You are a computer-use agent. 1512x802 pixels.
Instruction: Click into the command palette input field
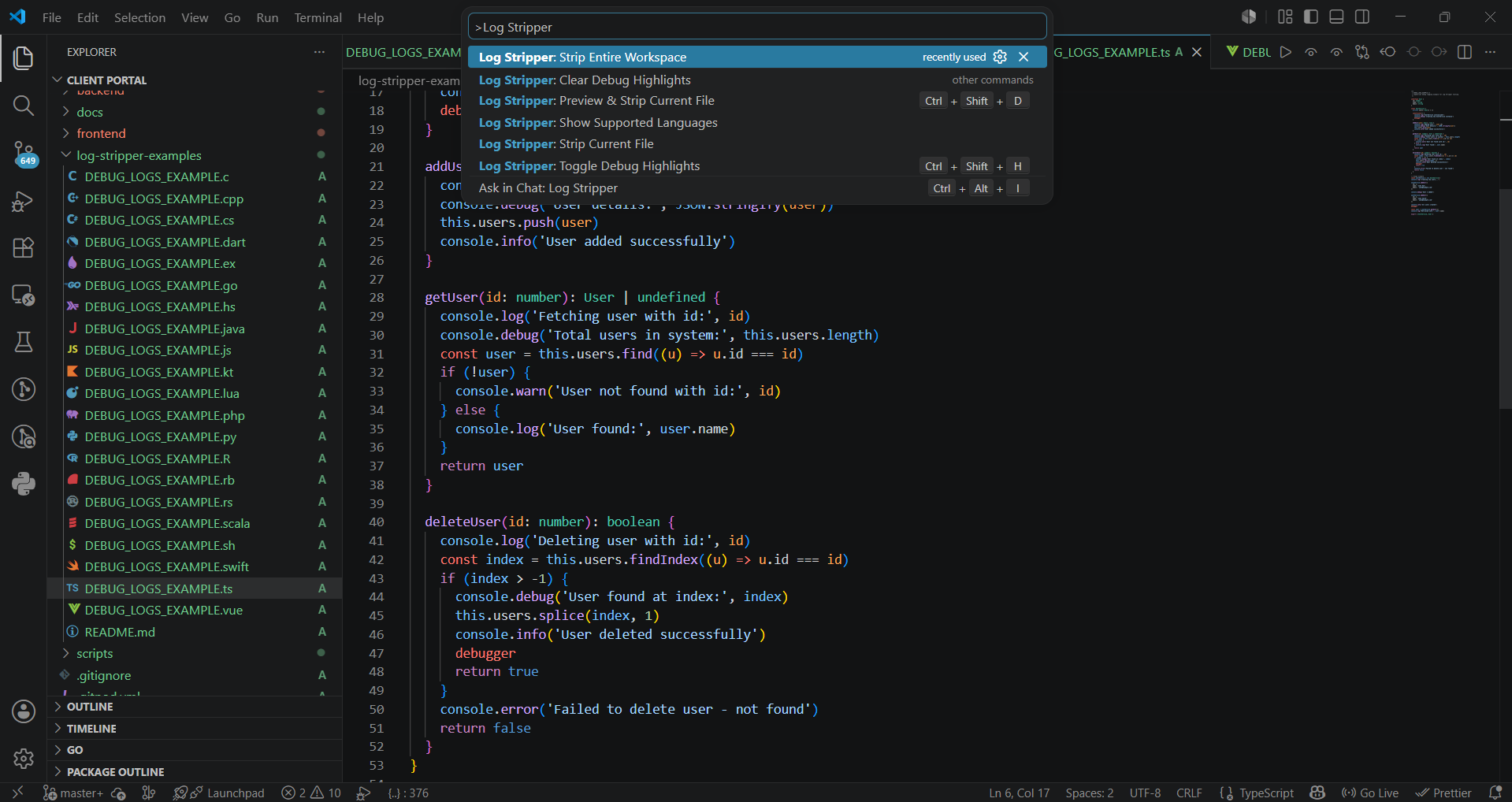(x=757, y=27)
